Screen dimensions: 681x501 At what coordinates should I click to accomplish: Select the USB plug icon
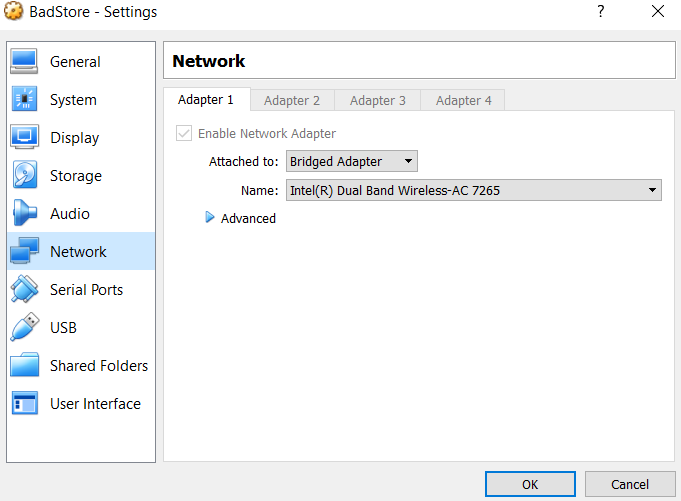point(25,328)
